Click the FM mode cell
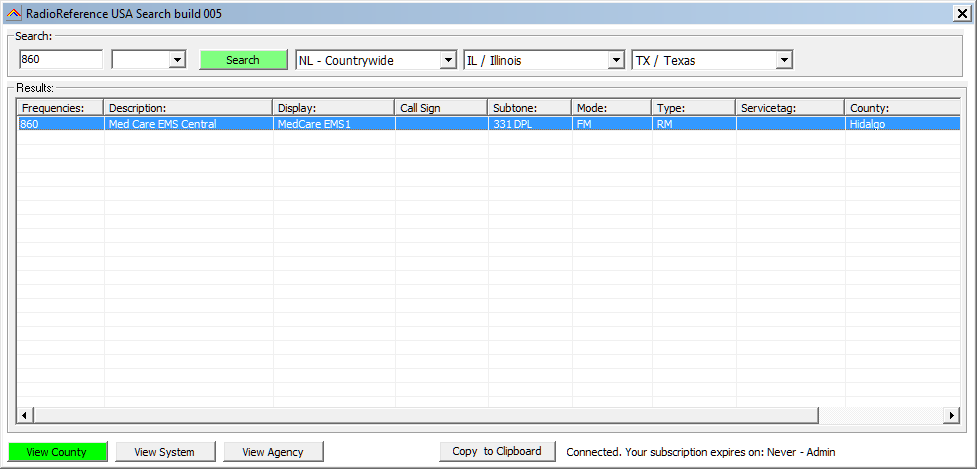 coord(611,124)
